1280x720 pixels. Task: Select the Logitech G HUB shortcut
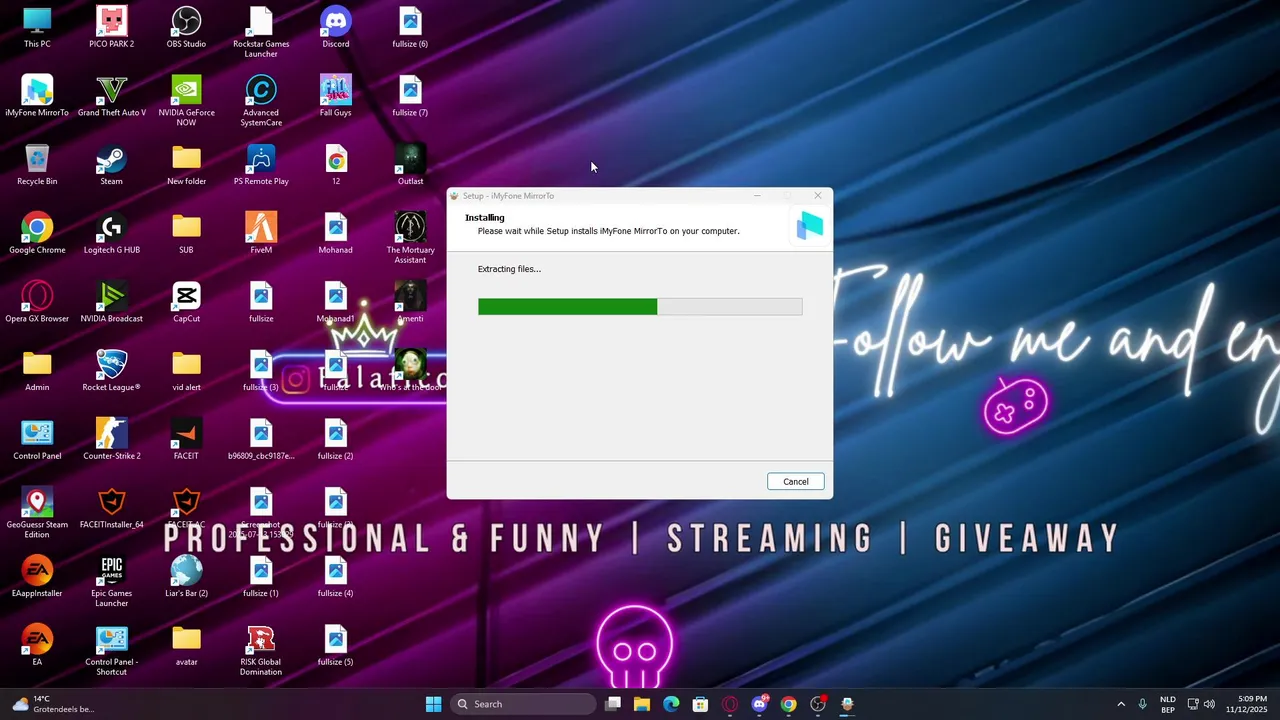point(112,234)
